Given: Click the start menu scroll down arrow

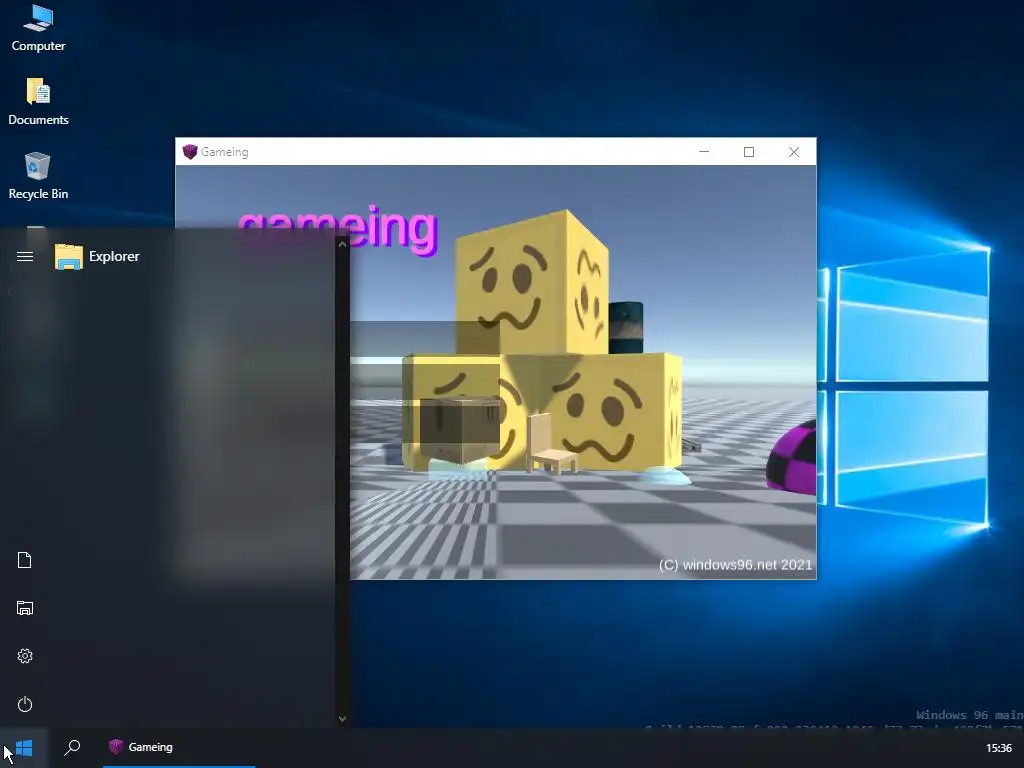Looking at the screenshot, I should (342, 718).
